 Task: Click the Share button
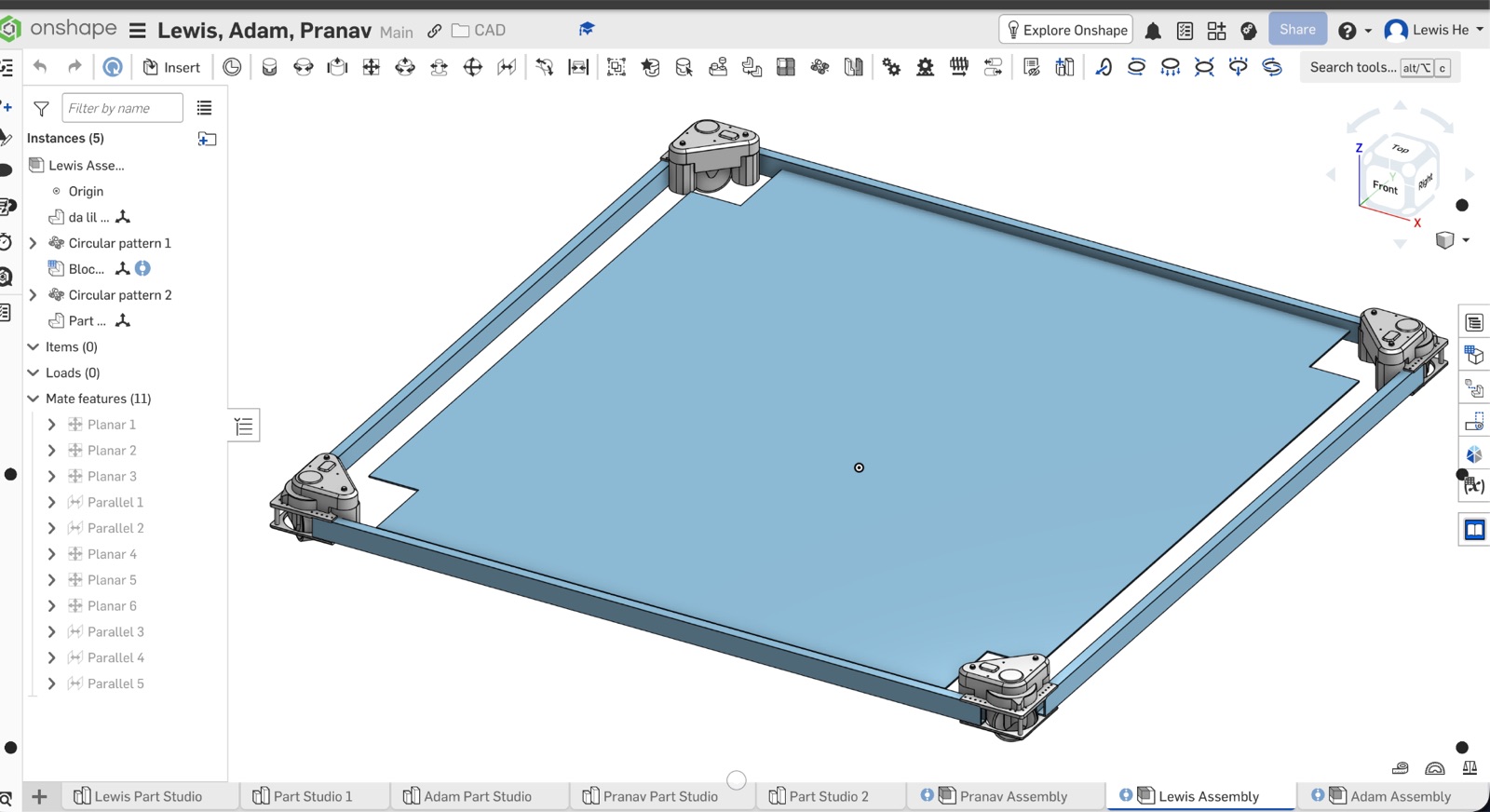click(x=1297, y=30)
